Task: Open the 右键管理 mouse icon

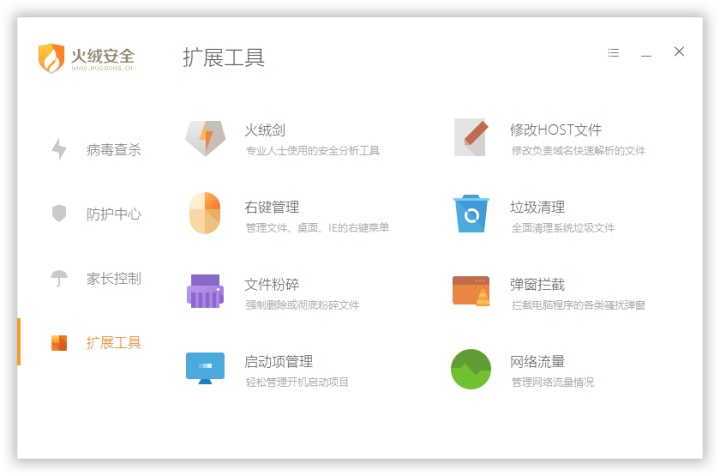Action: (x=205, y=213)
